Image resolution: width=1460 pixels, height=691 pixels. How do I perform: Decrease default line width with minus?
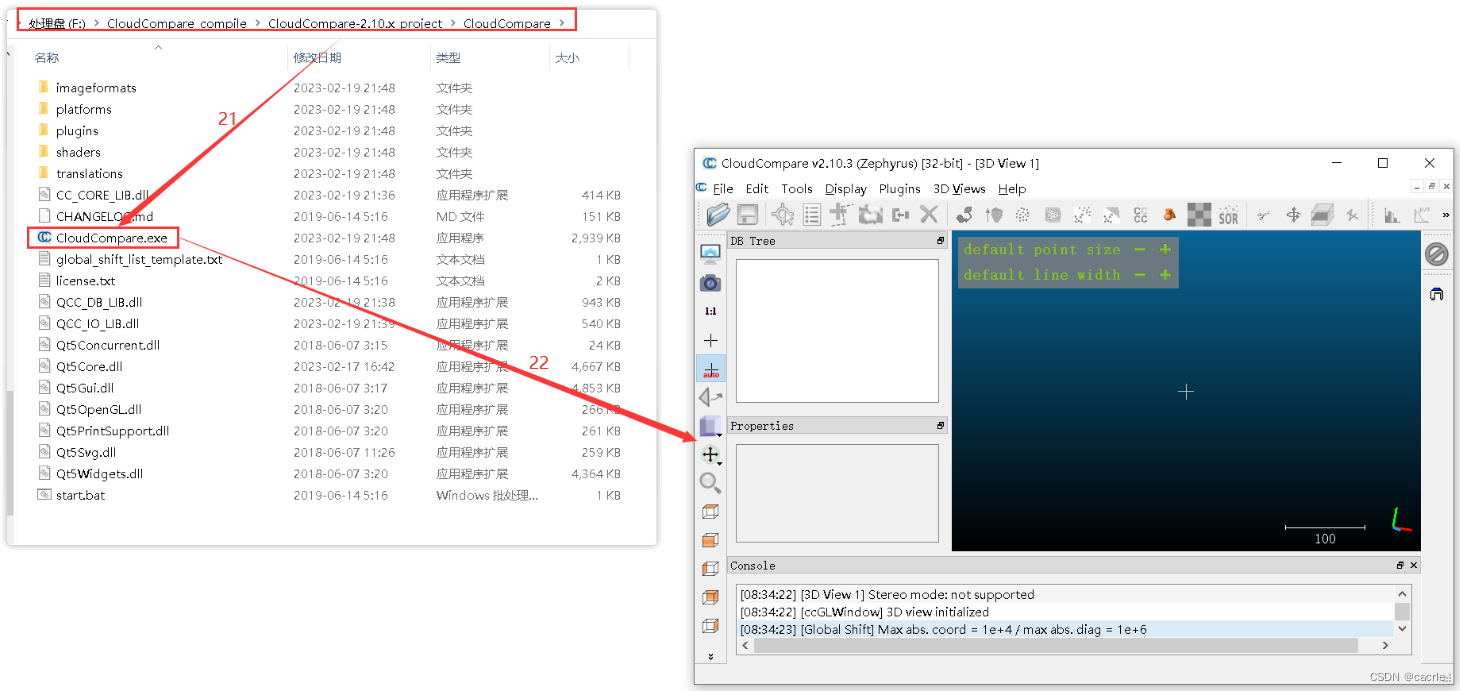tap(1140, 274)
